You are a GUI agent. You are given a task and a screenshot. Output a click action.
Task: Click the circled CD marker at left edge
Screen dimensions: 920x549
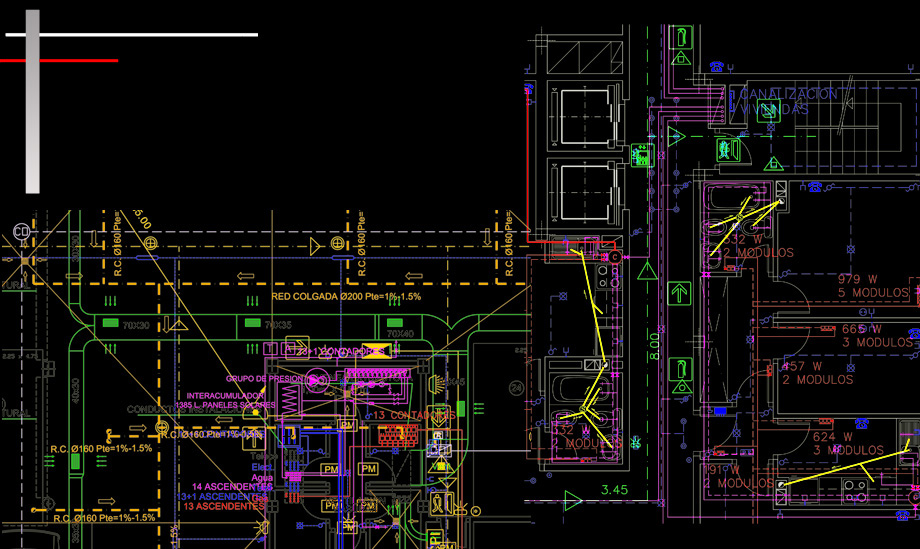coord(21,233)
